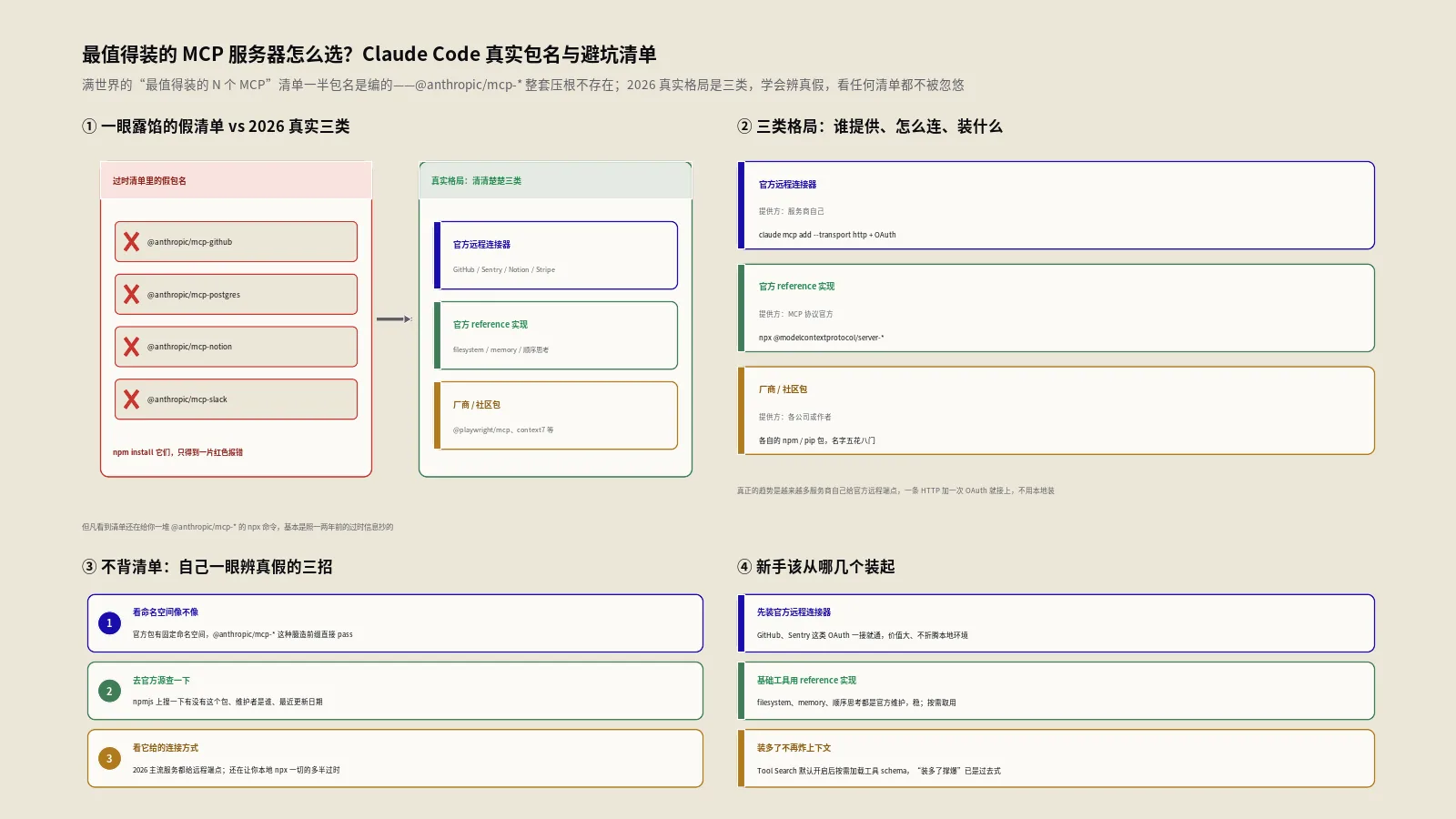
Task: Click the text '官方包有固定命名空间' description
Action: click(243, 634)
